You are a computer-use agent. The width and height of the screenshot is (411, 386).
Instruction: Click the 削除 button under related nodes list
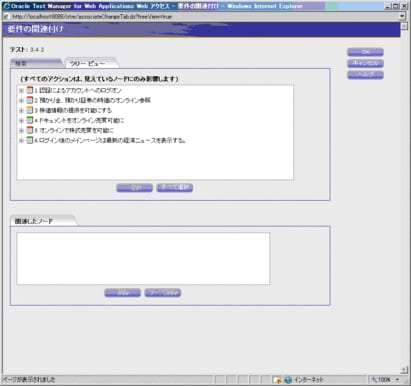(x=123, y=293)
